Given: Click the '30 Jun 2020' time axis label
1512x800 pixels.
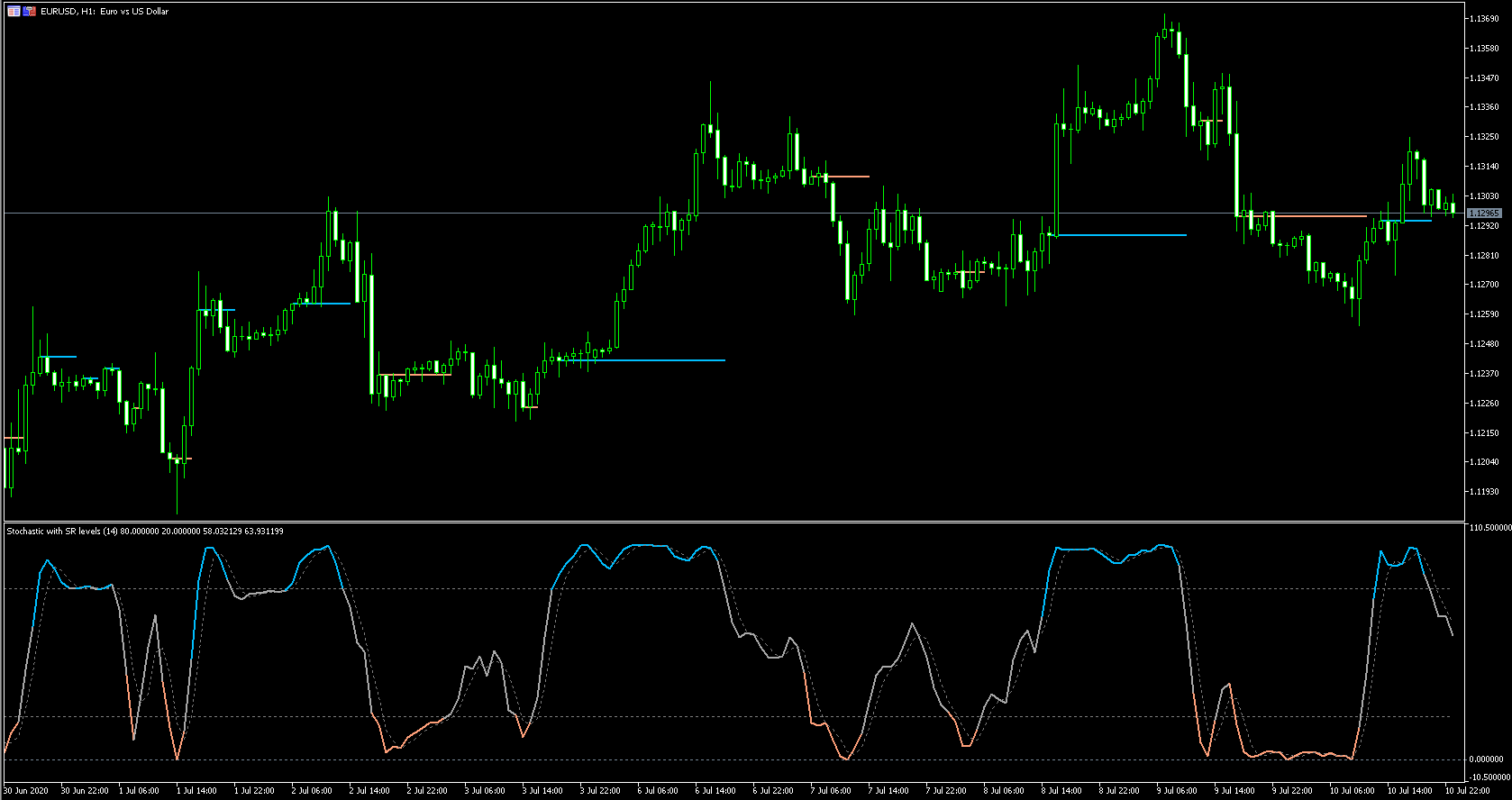Looking at the screenshot, I should click(x=26, y=791).
